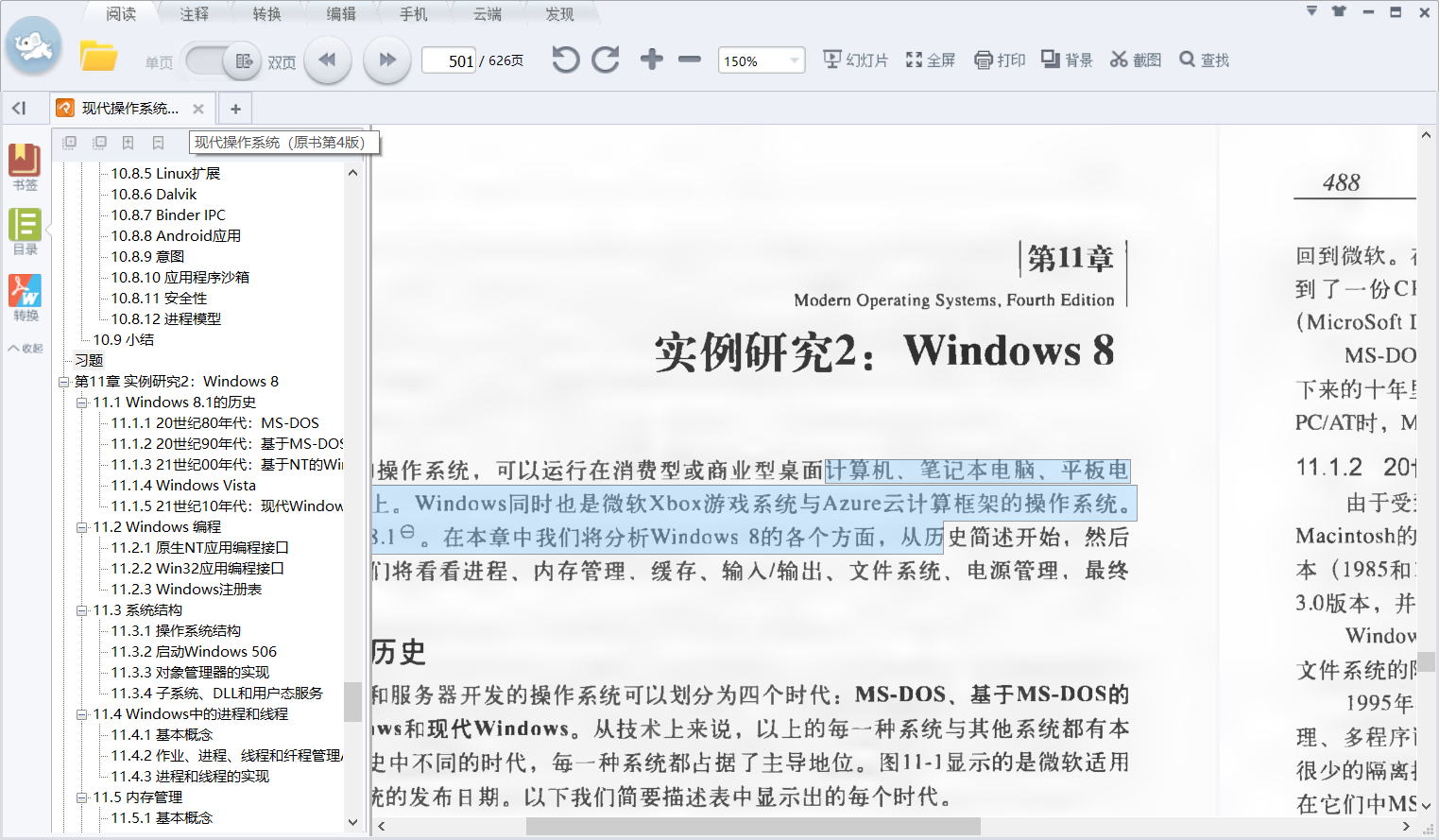Go to next page arrow button
Viewport: 1439px width, 840px height.
point(387,60)
